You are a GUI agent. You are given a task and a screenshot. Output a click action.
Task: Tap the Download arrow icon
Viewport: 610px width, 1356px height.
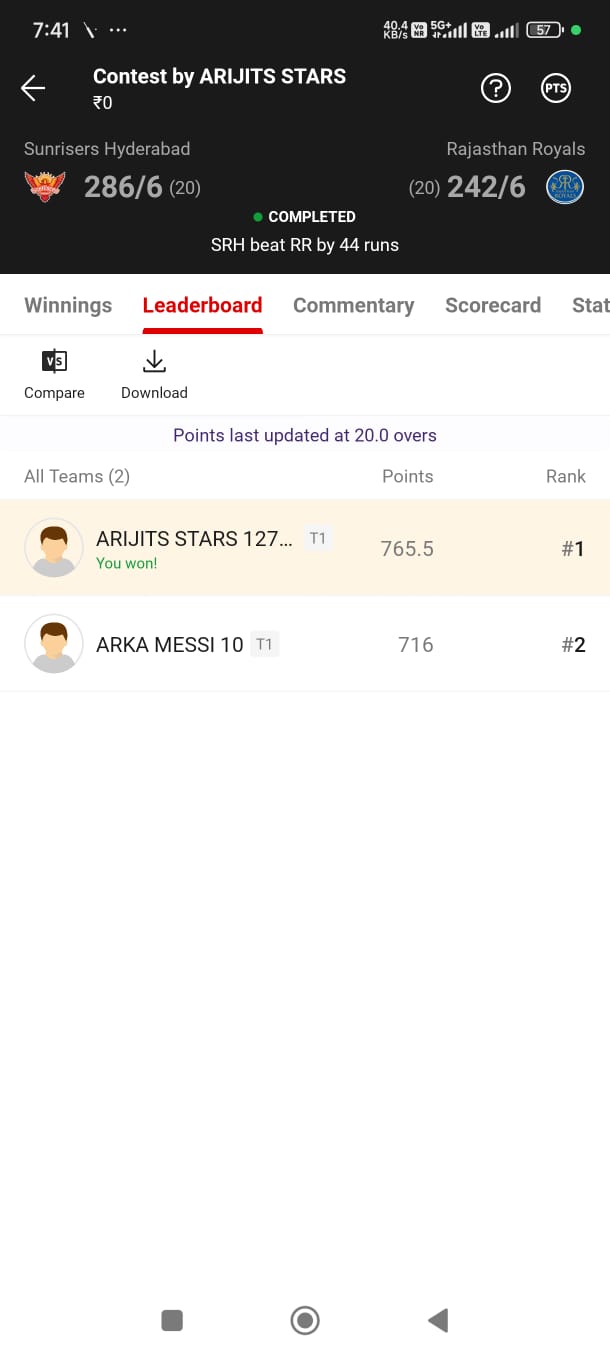click(x=154, y=361)
